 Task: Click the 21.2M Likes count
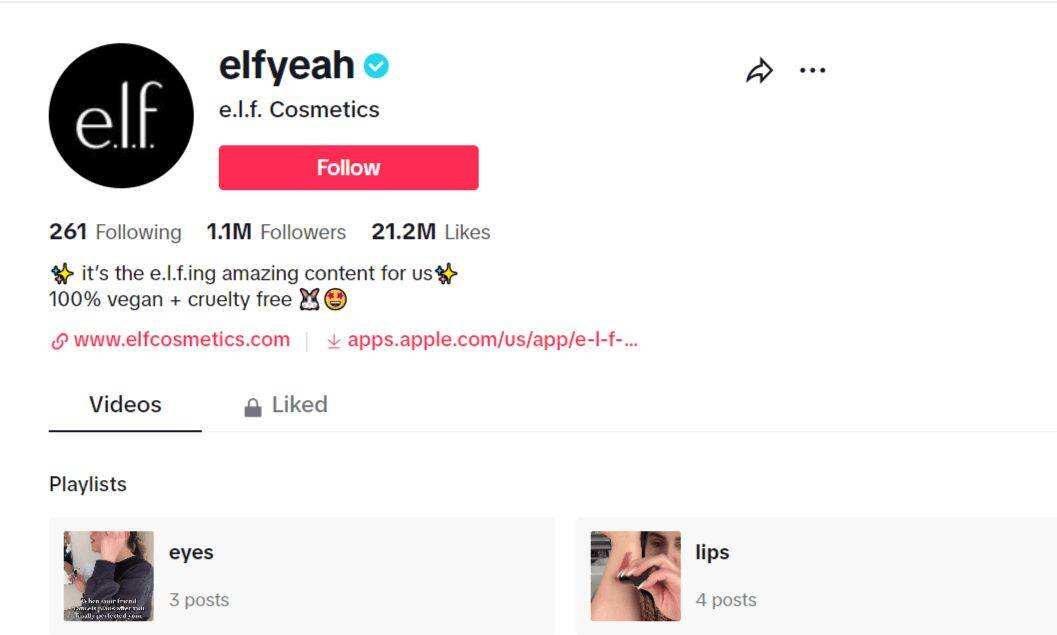430,232
